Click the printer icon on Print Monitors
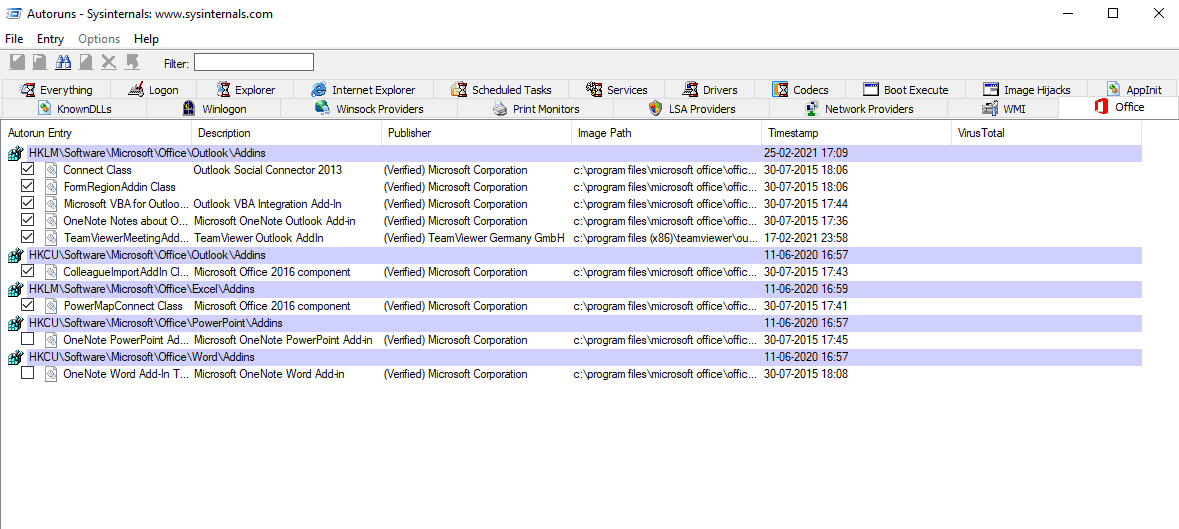The height and width of the screenshot is (529, 1179). 500,109
